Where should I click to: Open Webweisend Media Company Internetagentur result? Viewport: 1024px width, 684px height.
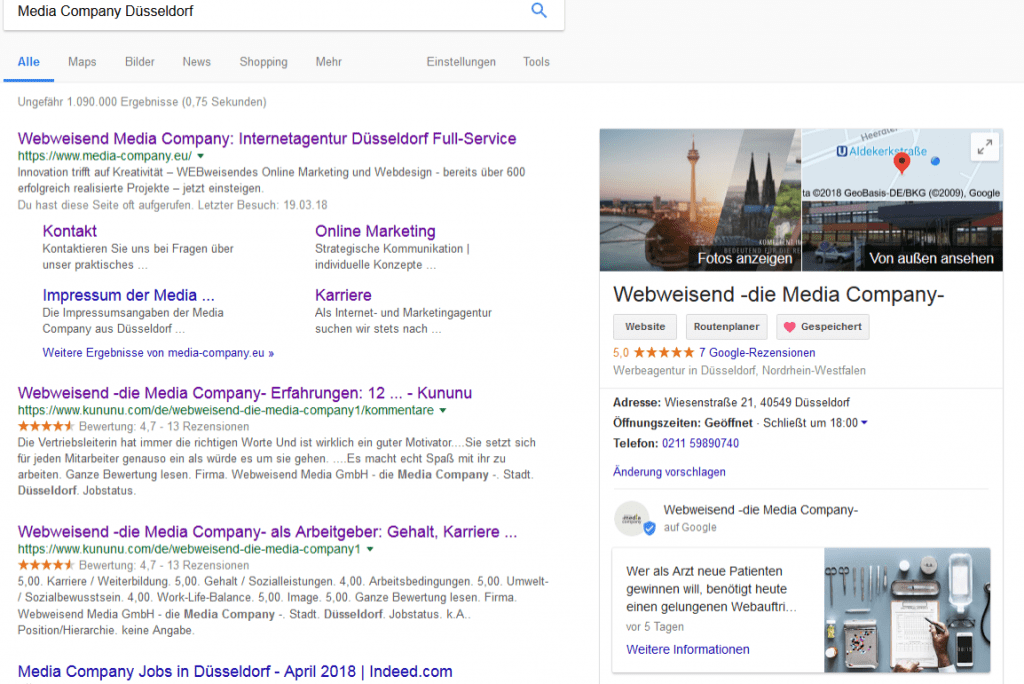(x=266, y=138)
